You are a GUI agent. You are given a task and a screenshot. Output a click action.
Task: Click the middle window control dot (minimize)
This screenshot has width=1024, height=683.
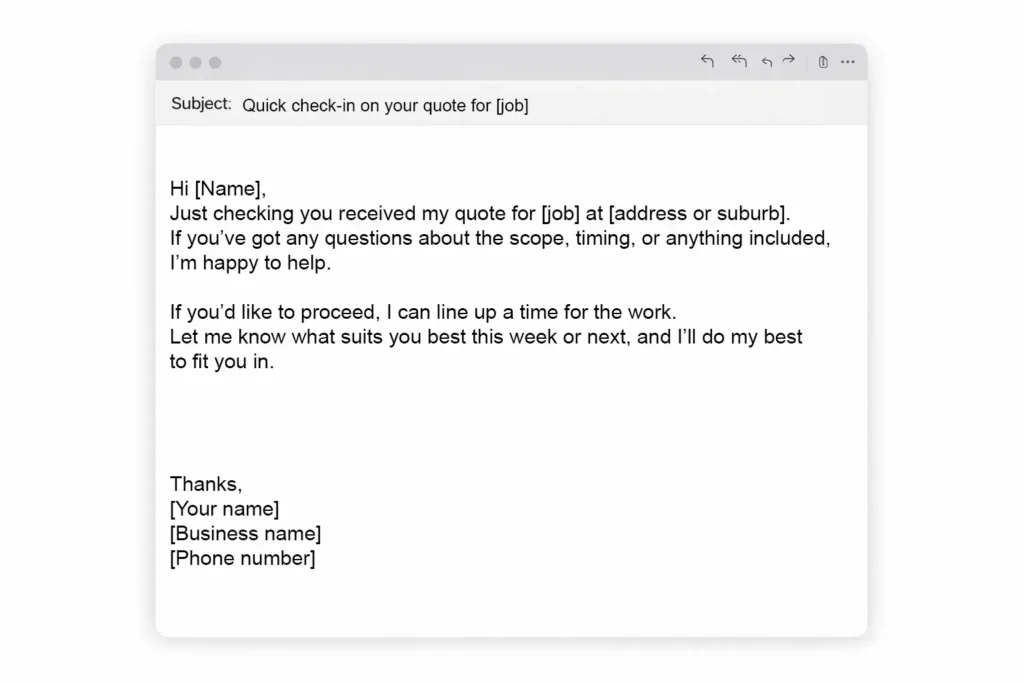[x=195, y=63]
